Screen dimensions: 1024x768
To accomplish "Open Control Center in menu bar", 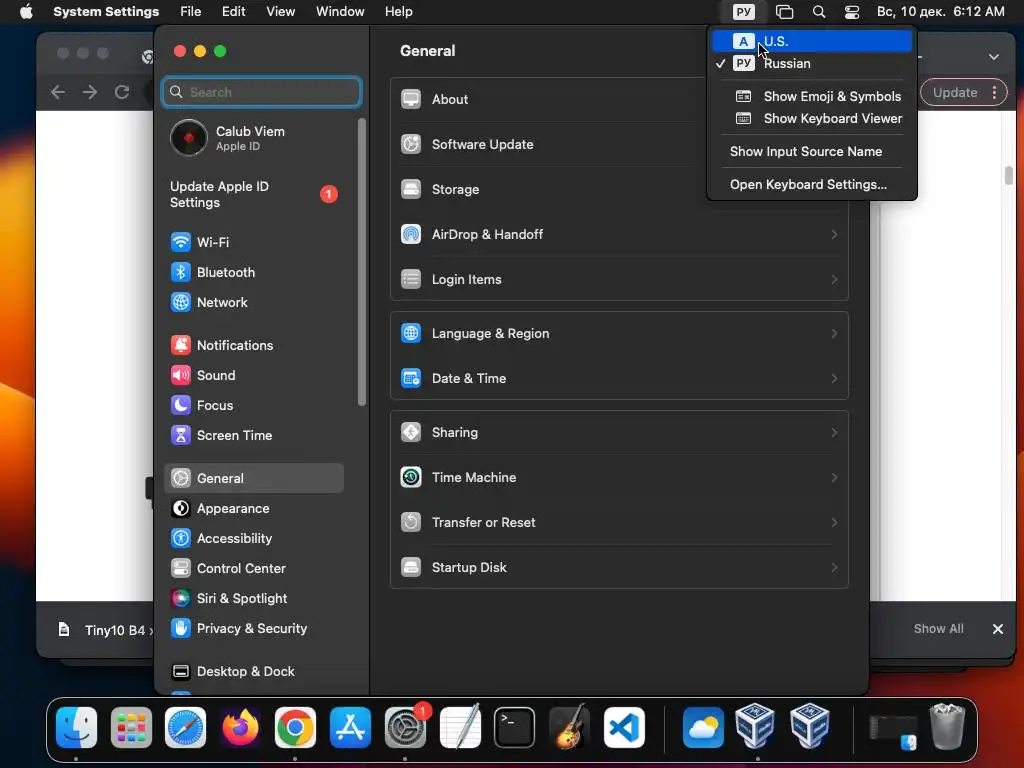I will [852, 12].
